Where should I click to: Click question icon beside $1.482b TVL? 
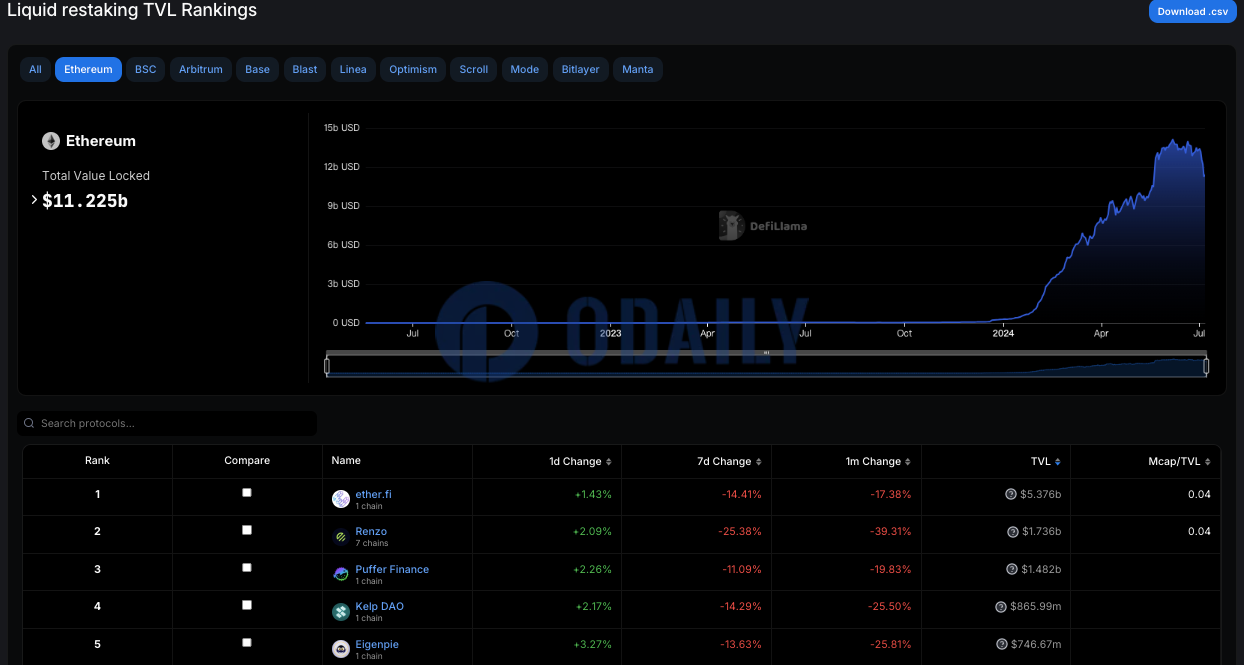[x=1012, y=569]
